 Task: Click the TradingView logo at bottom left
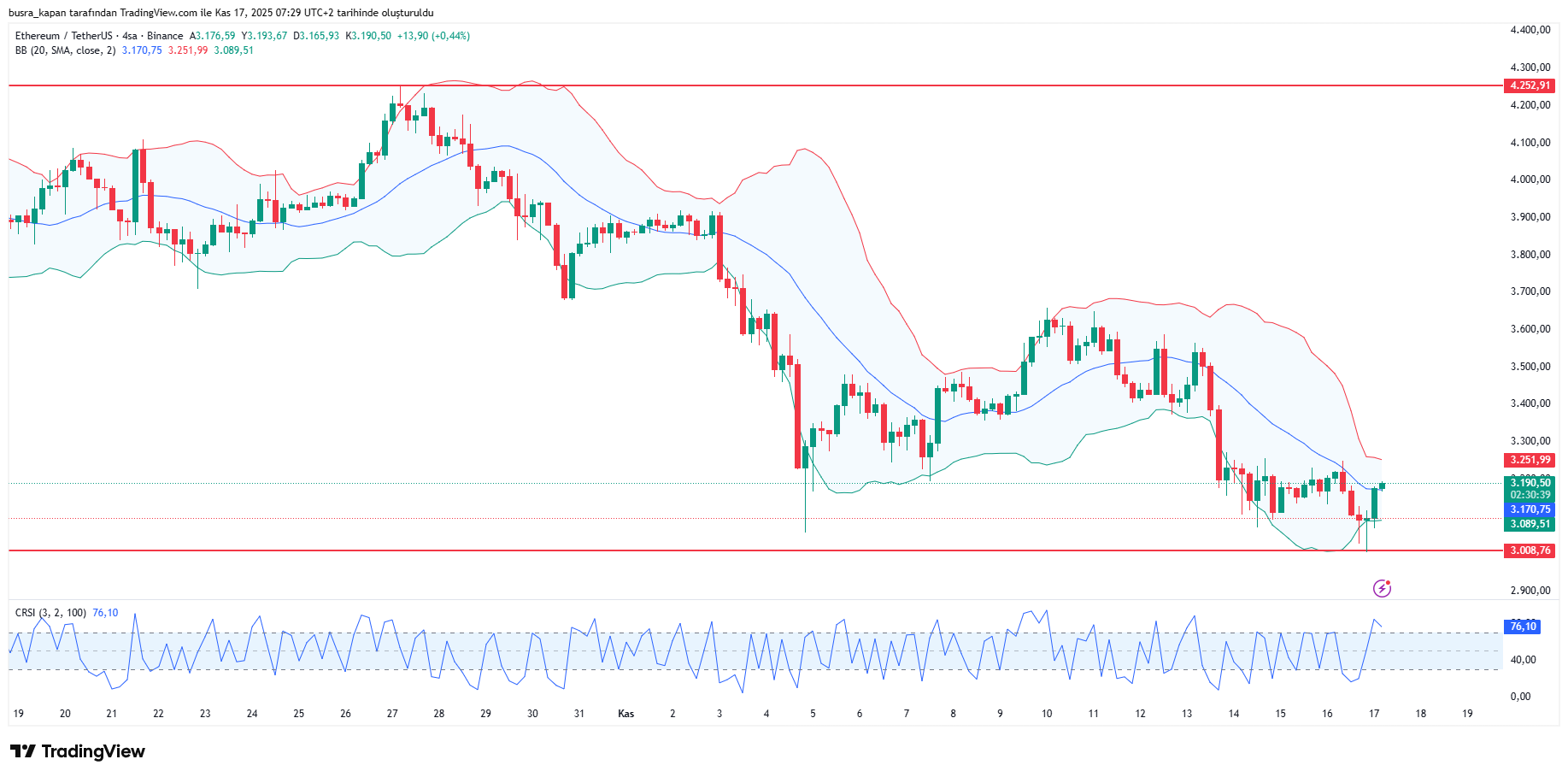click(x=78, y=751)
